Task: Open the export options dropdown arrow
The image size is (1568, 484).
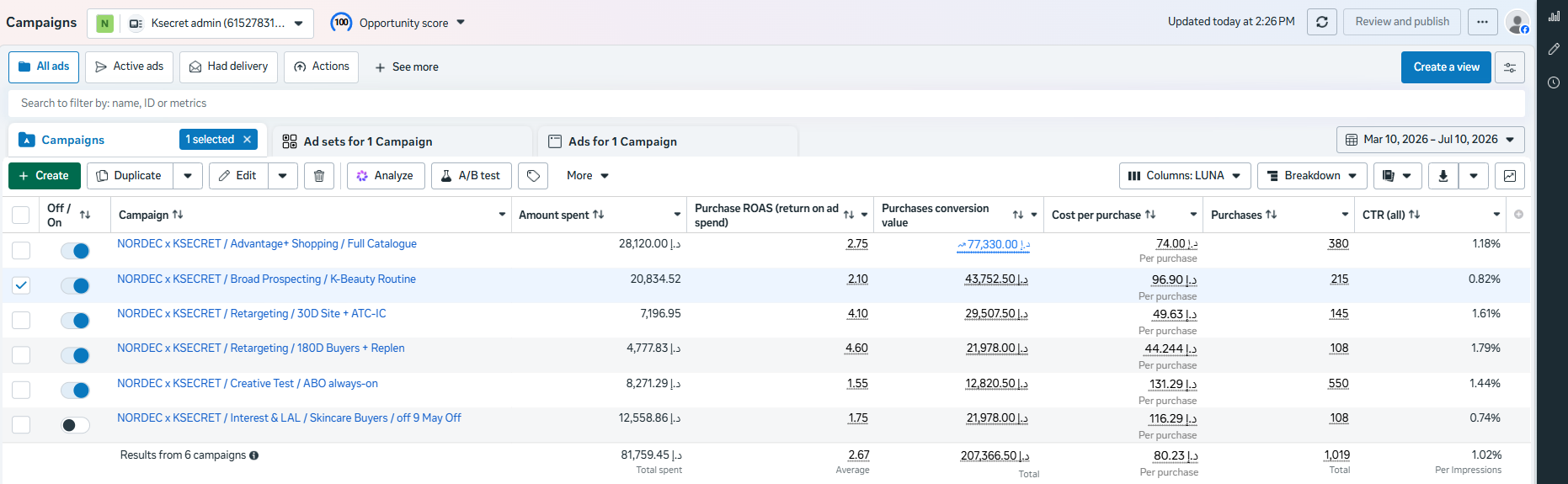Action: click(1473, 176)
